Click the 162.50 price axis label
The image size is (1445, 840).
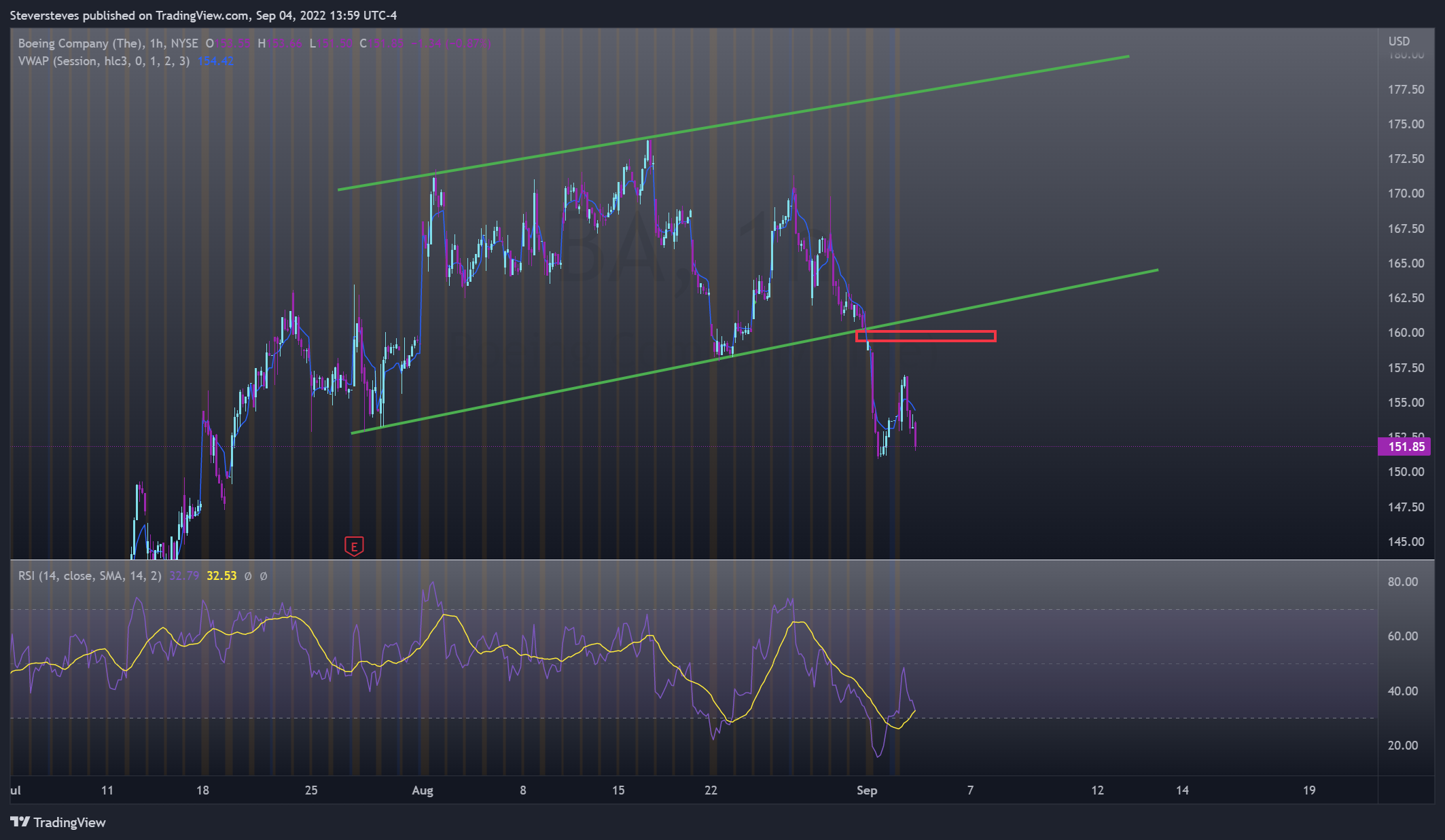(1406, 298)
